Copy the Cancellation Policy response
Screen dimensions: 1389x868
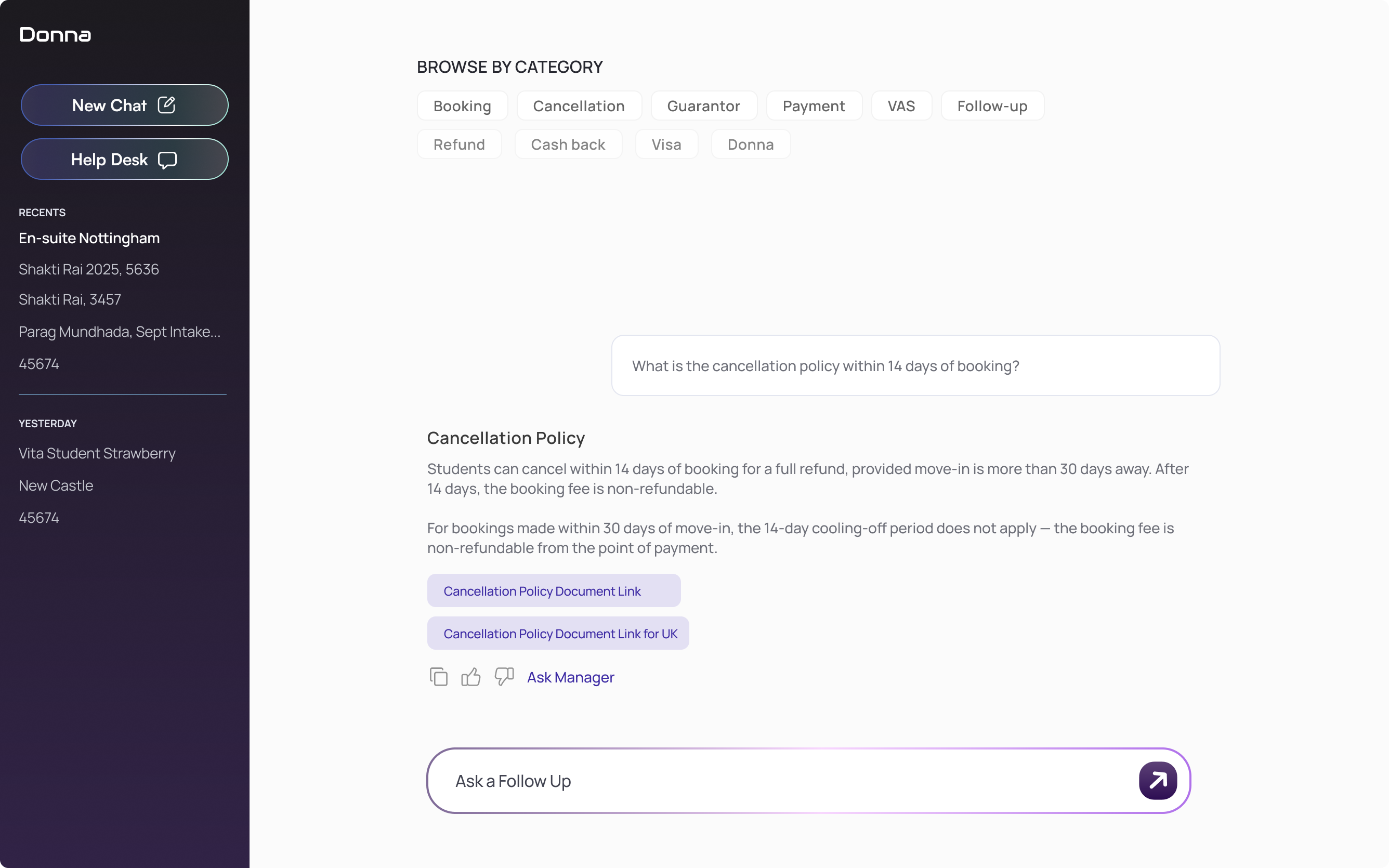tap(439, 677)
